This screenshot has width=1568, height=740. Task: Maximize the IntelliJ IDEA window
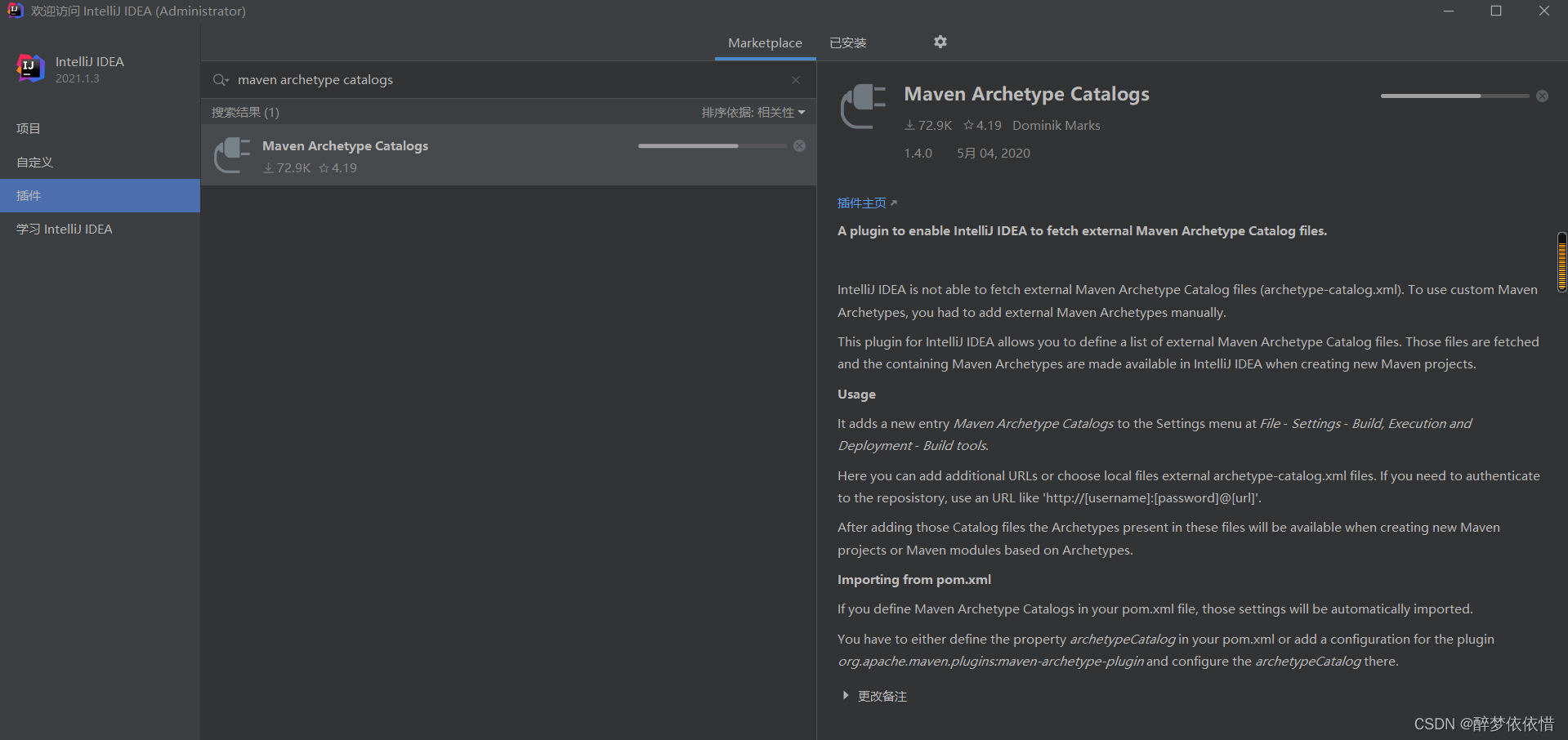pos(1496,11)
